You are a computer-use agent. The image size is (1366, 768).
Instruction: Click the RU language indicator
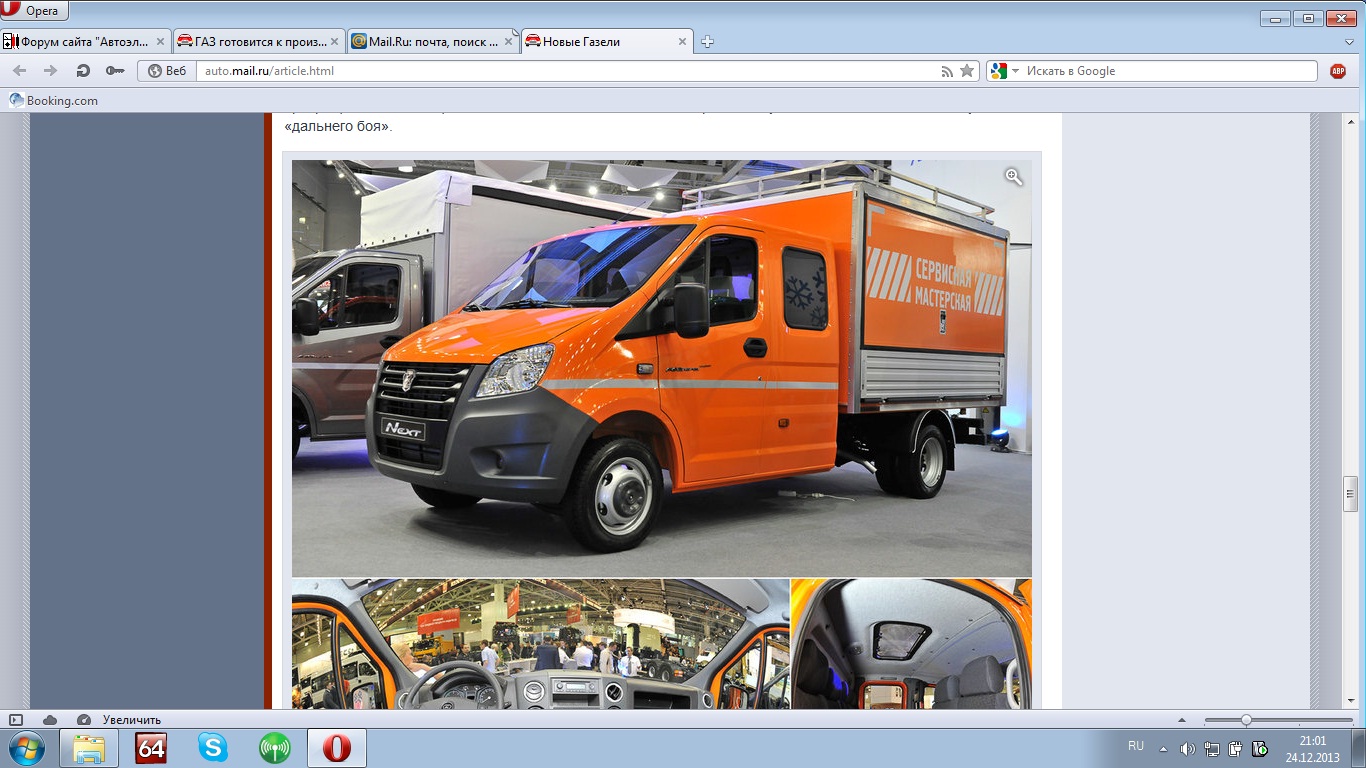click(1136, 746)
